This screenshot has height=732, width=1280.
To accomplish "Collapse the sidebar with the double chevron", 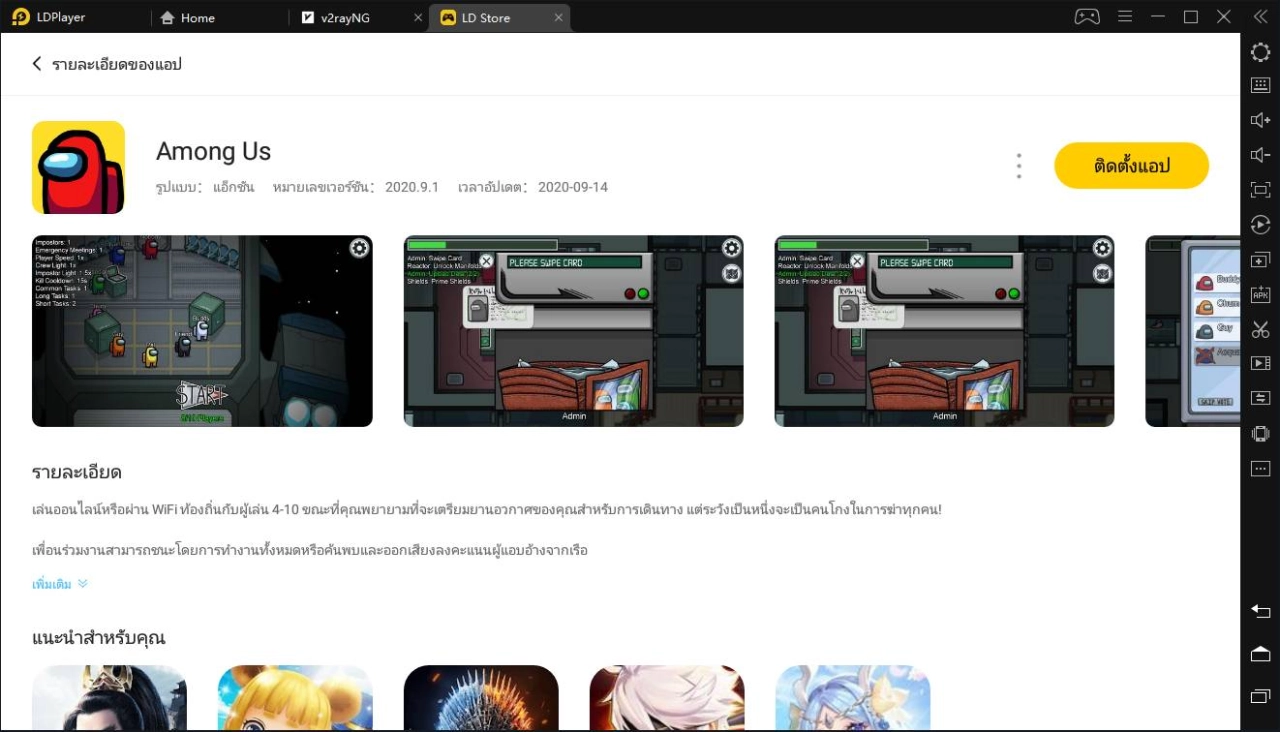I will click(1260, 16).
